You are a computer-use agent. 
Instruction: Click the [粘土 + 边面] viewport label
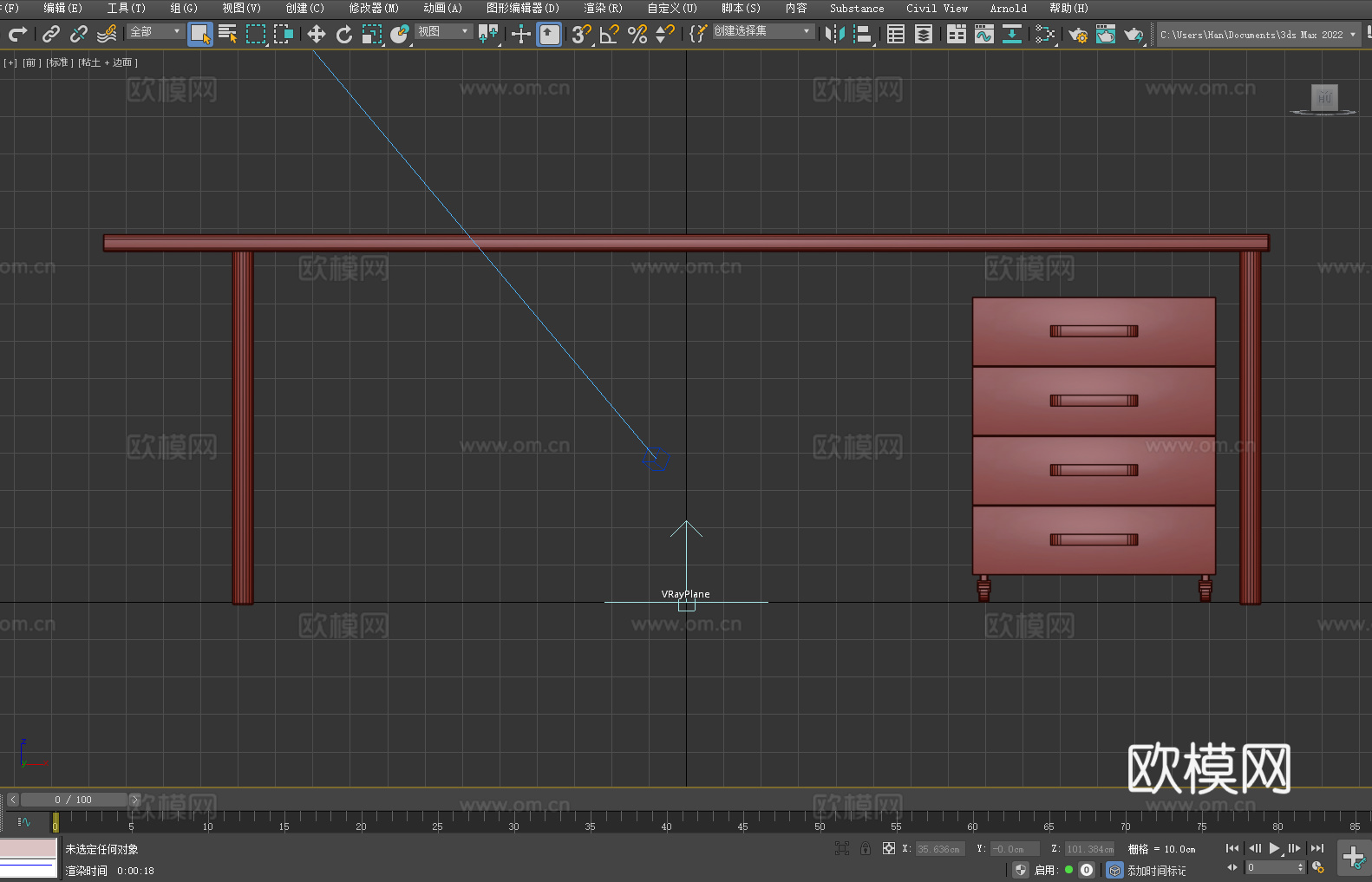click(x=108, y=62)
